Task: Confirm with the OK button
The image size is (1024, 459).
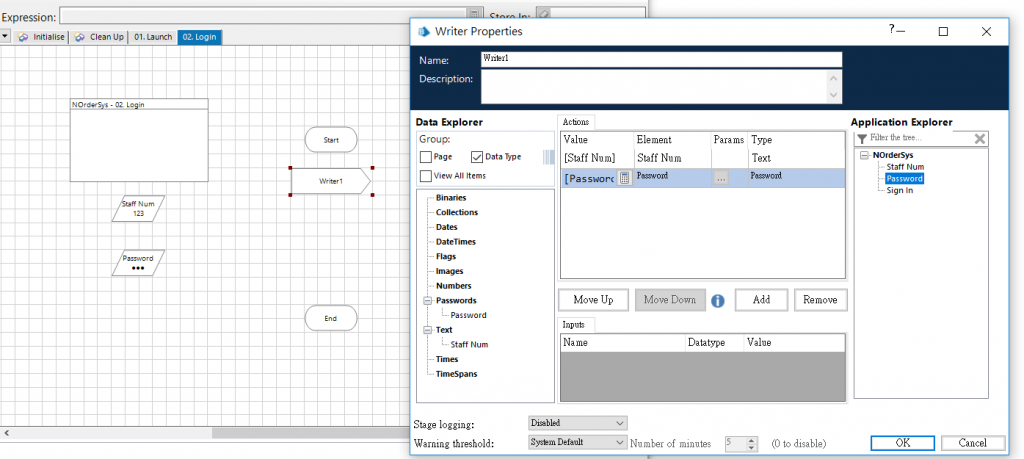Action: [x=903, y=443]
